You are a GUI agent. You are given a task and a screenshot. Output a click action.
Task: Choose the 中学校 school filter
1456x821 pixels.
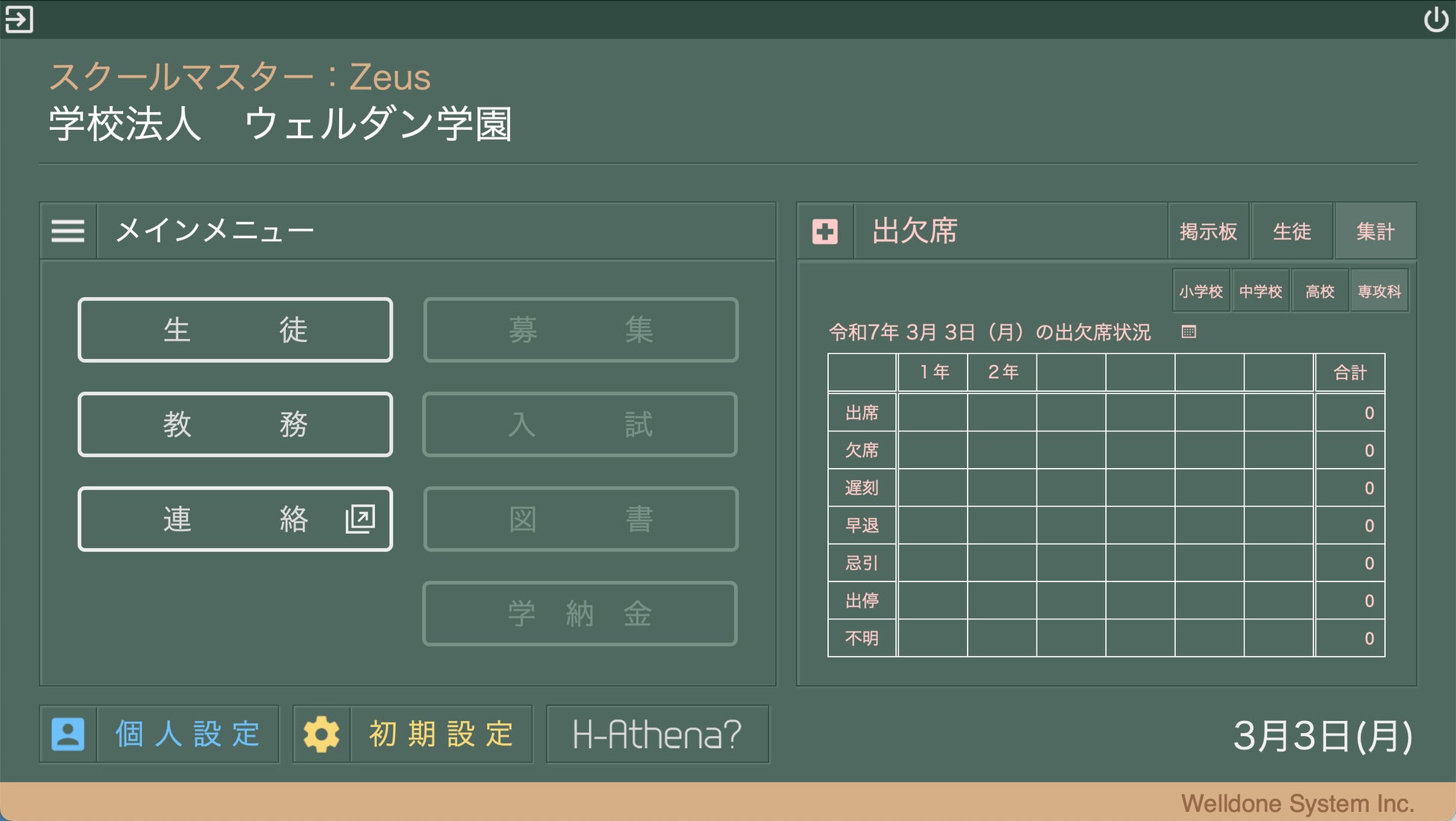coord(1260,291)
